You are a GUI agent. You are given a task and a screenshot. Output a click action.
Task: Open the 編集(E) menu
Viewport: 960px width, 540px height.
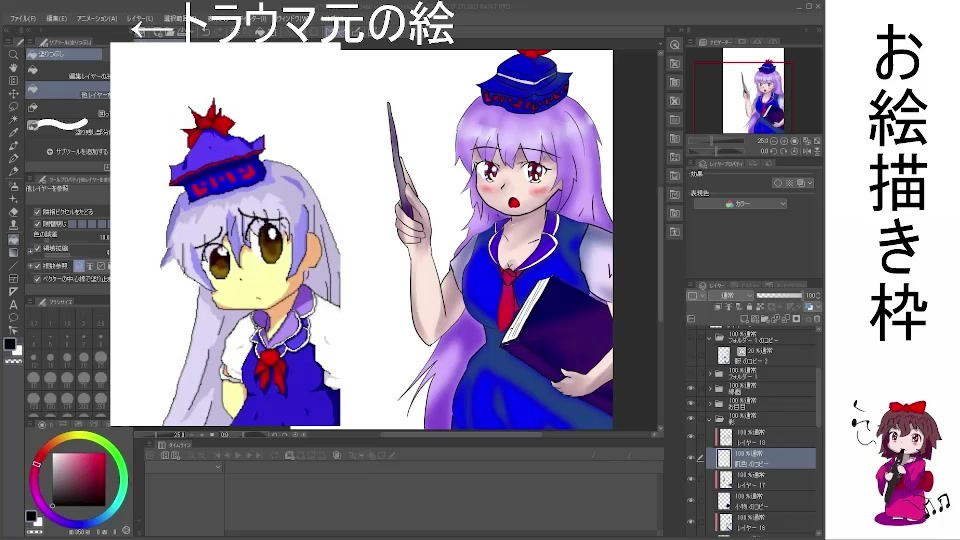point(56,19)
